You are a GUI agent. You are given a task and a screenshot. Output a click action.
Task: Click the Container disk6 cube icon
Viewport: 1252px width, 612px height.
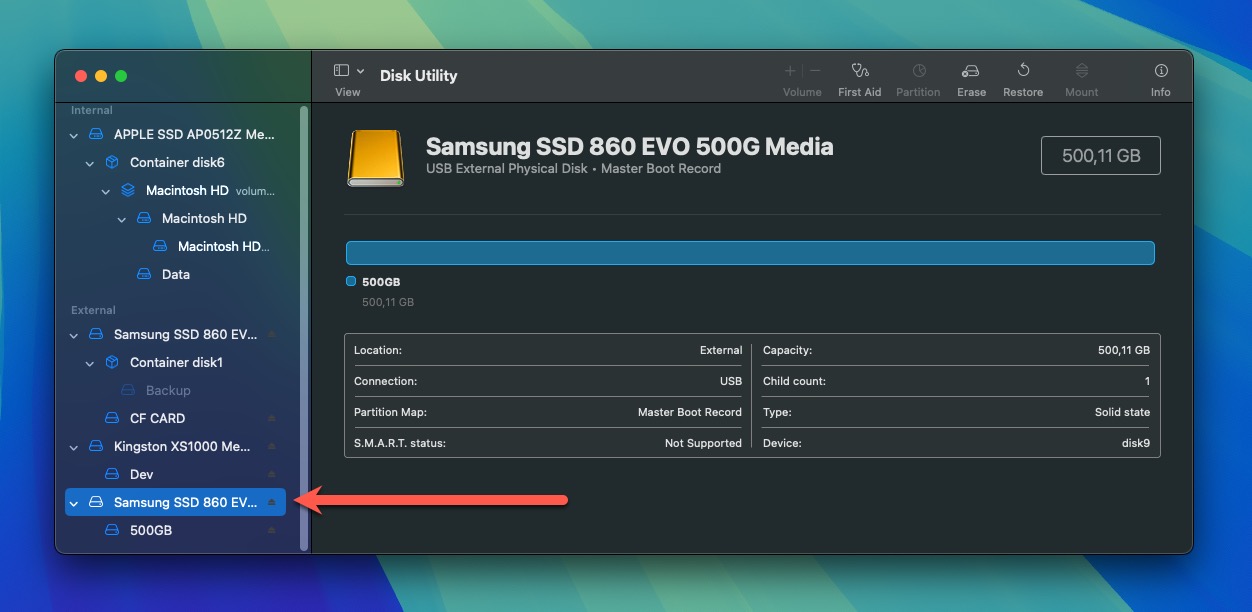[x=112, y=162]
